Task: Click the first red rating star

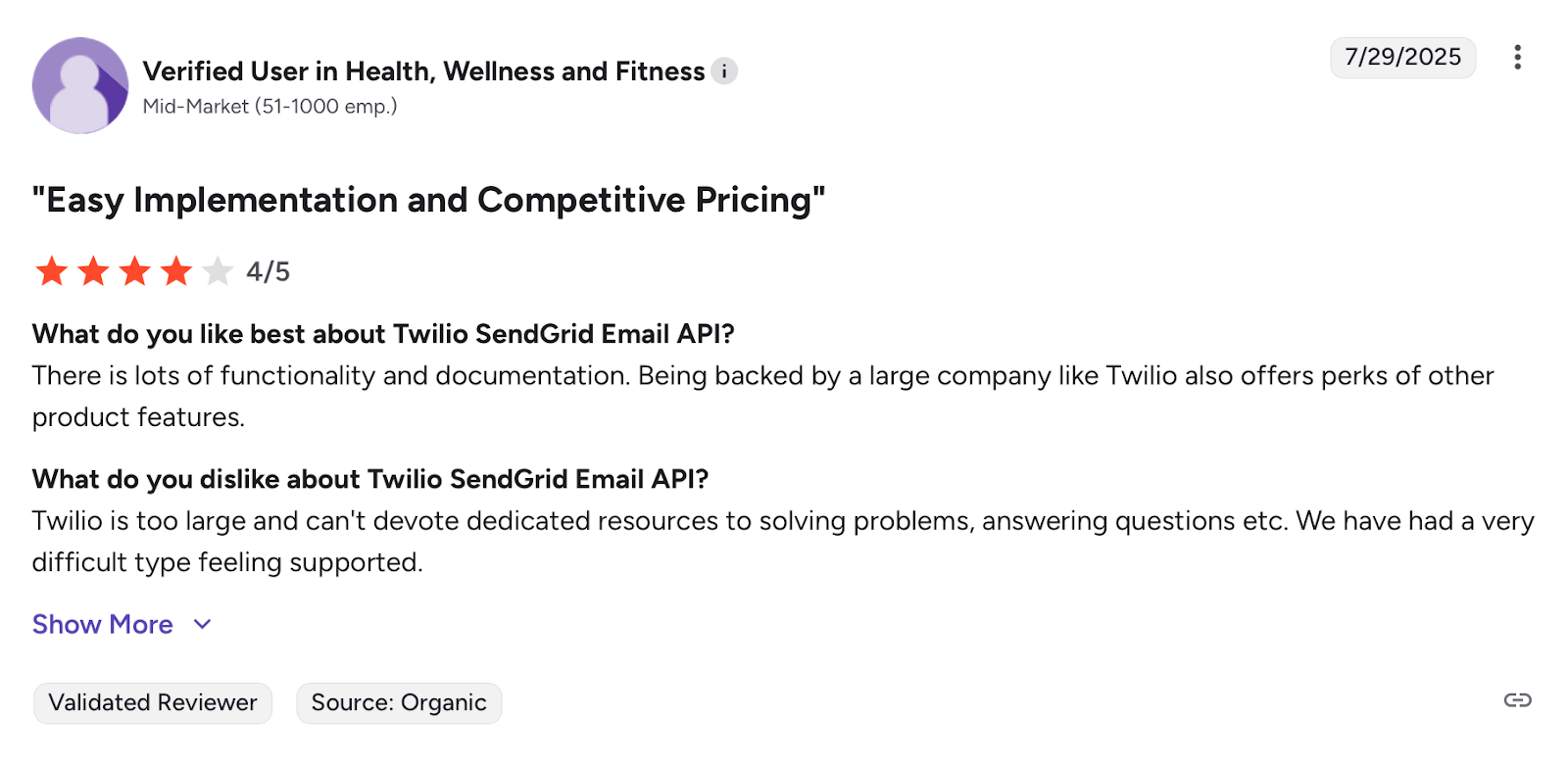Action: 52,271
